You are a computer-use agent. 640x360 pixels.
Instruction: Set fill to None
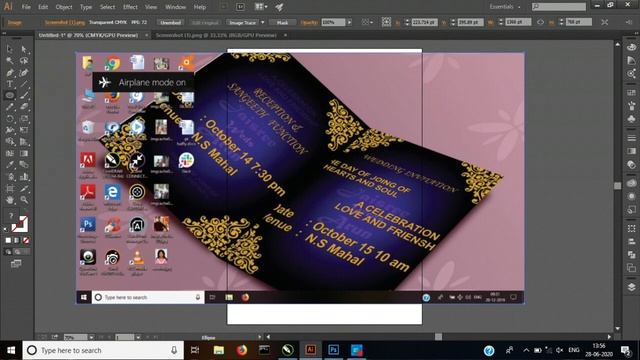click(26, 240)
